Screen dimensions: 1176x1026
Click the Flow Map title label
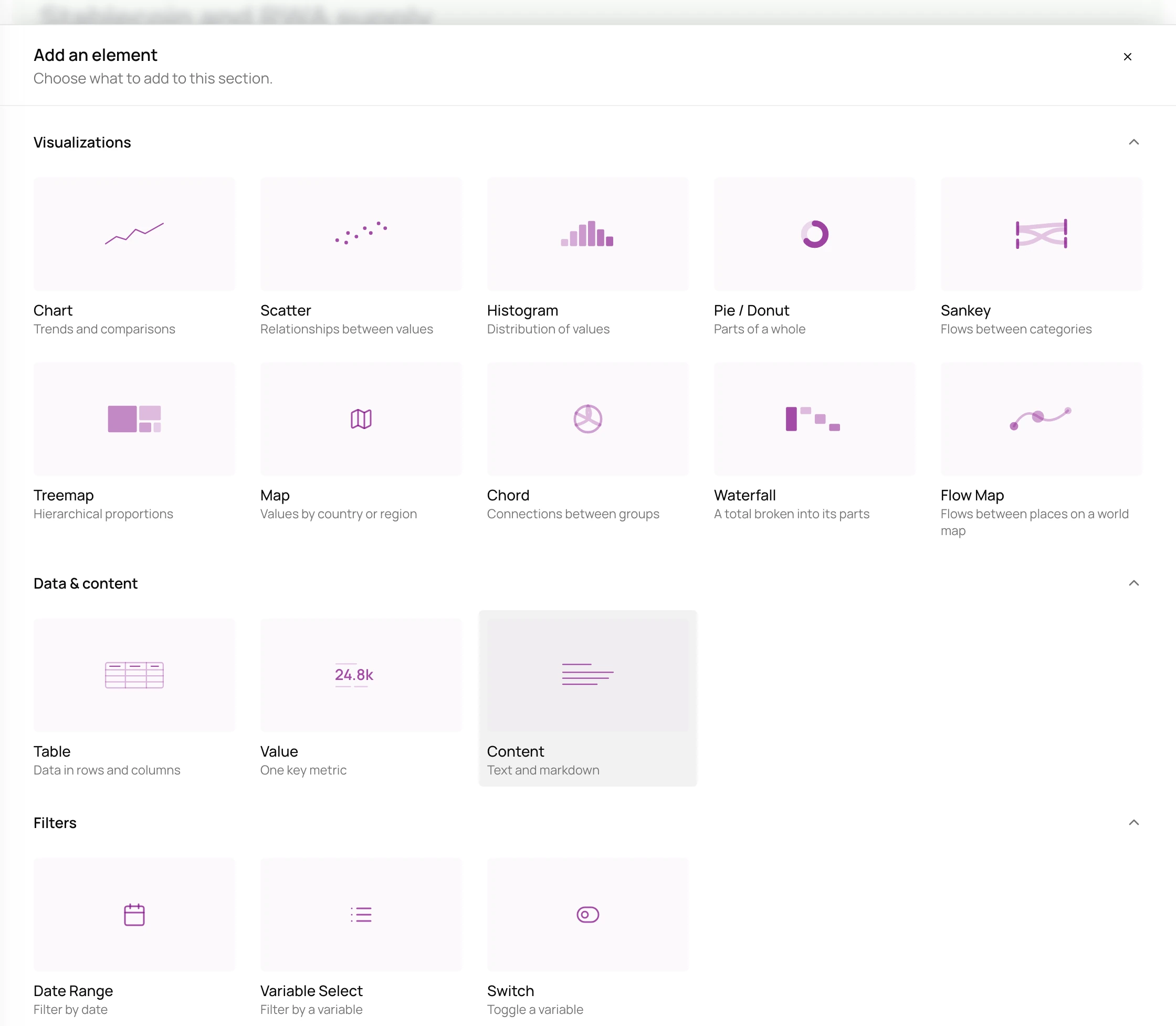coord(972,495)
